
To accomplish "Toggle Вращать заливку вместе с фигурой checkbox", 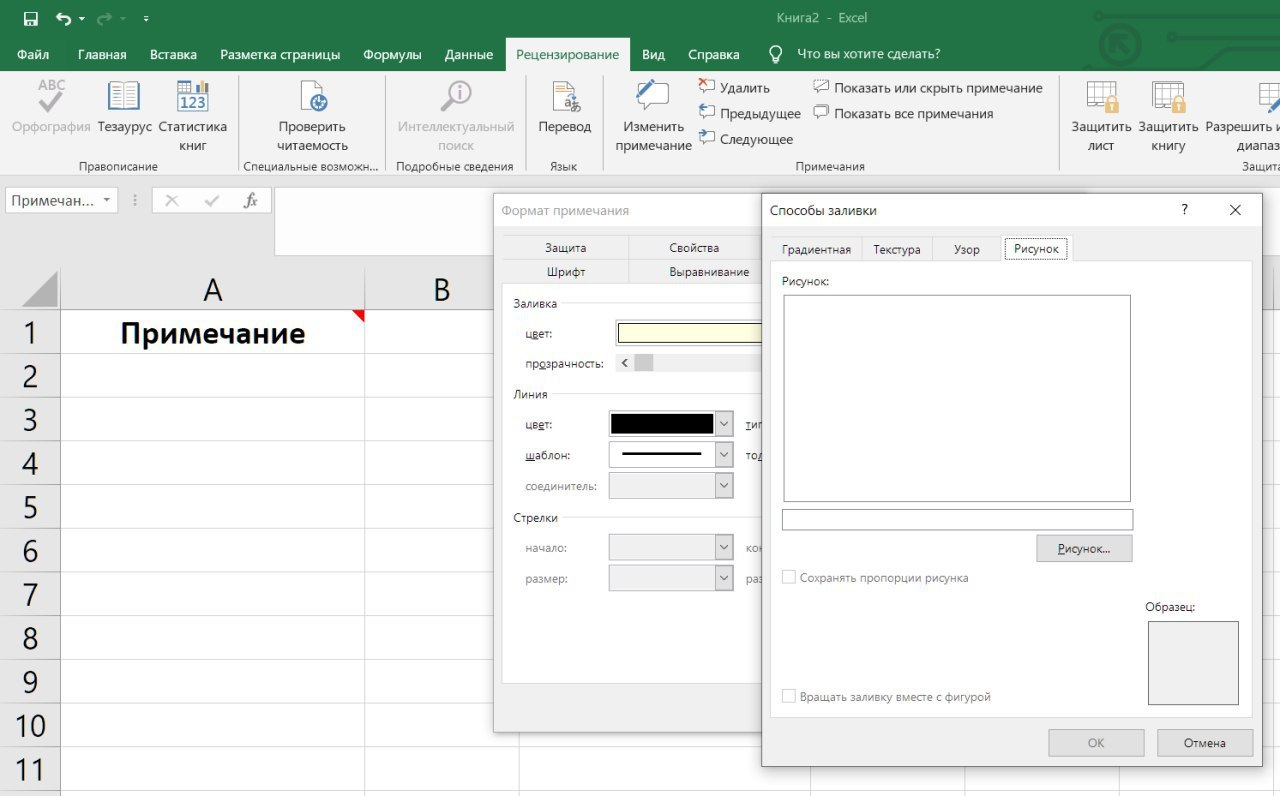I will coord(789,697).
